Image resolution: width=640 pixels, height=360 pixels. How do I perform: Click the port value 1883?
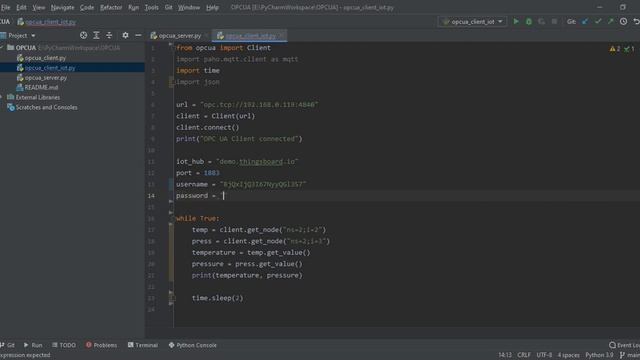(x=211, y=173)
